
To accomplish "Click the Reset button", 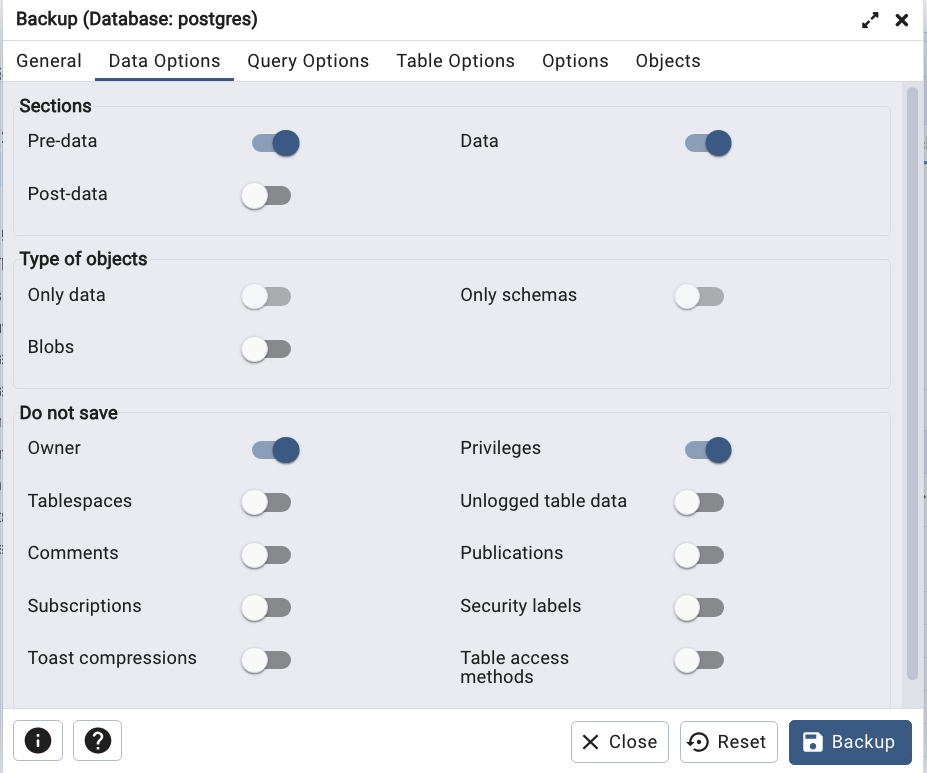I will point(728,742).
